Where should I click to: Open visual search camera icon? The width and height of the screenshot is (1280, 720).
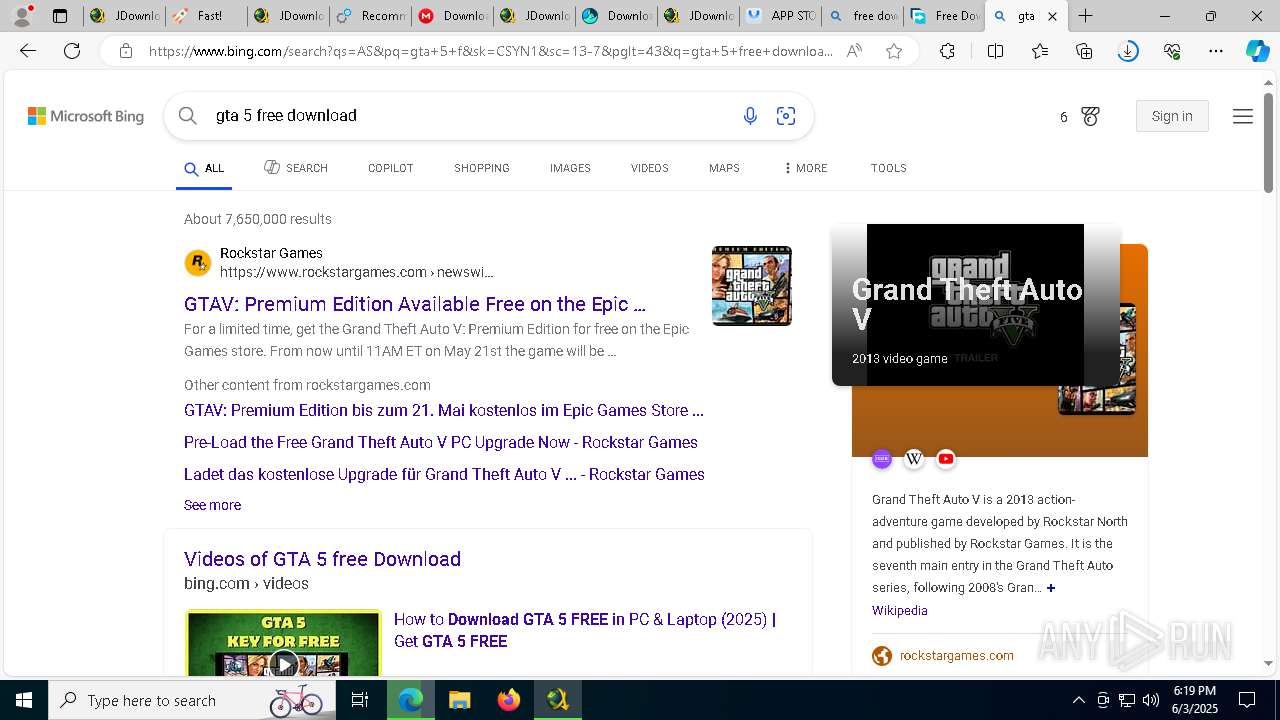[786, 116]
